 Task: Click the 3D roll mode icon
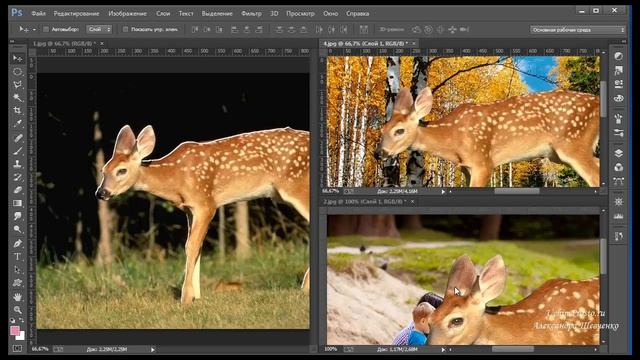pos(428,29)
